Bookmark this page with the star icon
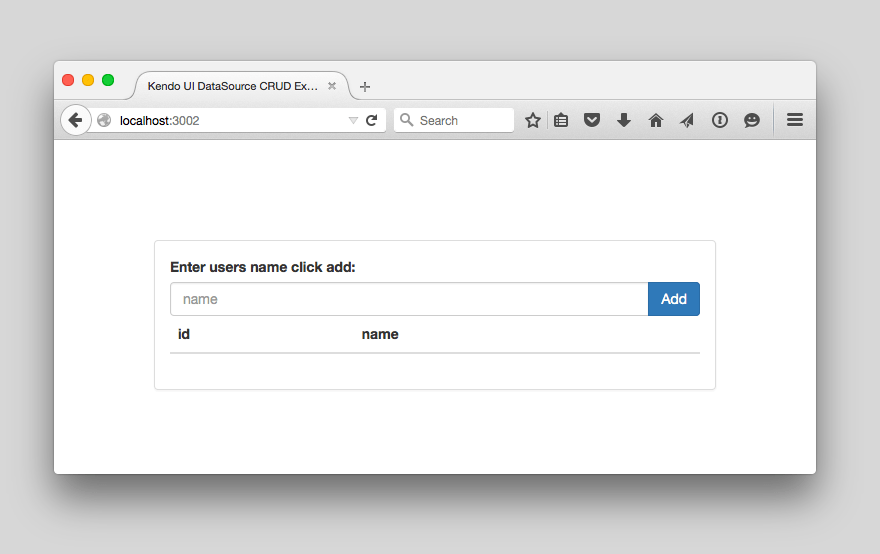The height and width of the screenshot is (554, 880). click(533, 120)
